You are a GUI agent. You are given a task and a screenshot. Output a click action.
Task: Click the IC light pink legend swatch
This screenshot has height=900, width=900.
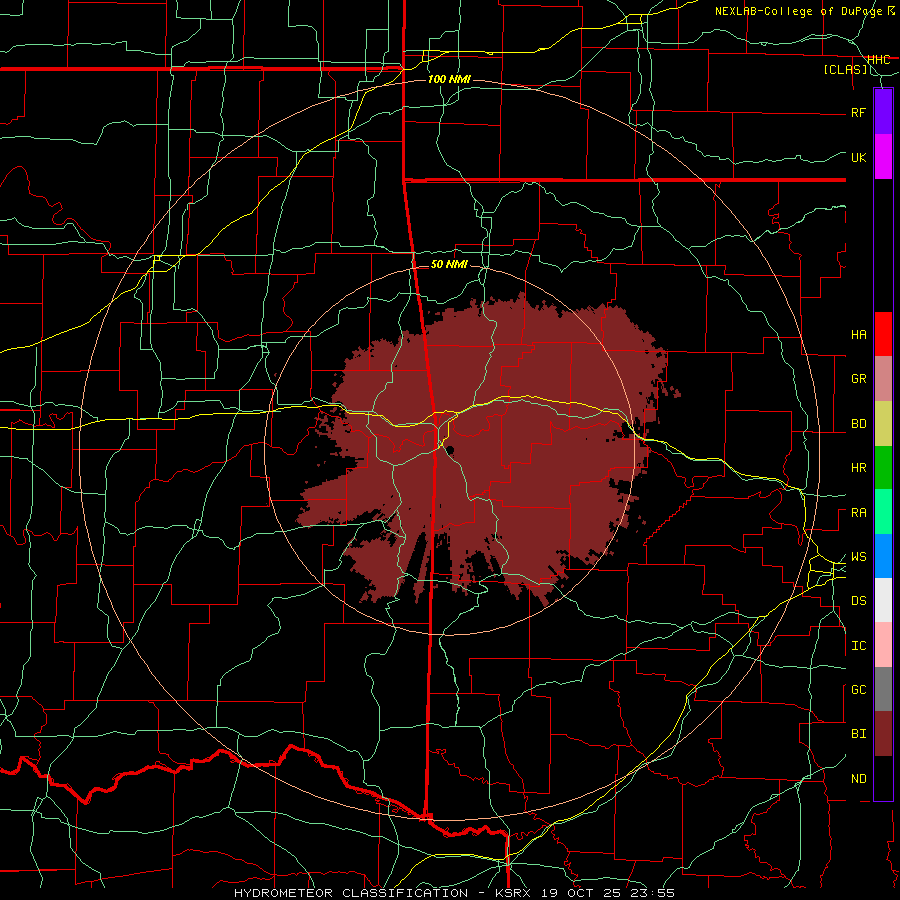point(883,645)
